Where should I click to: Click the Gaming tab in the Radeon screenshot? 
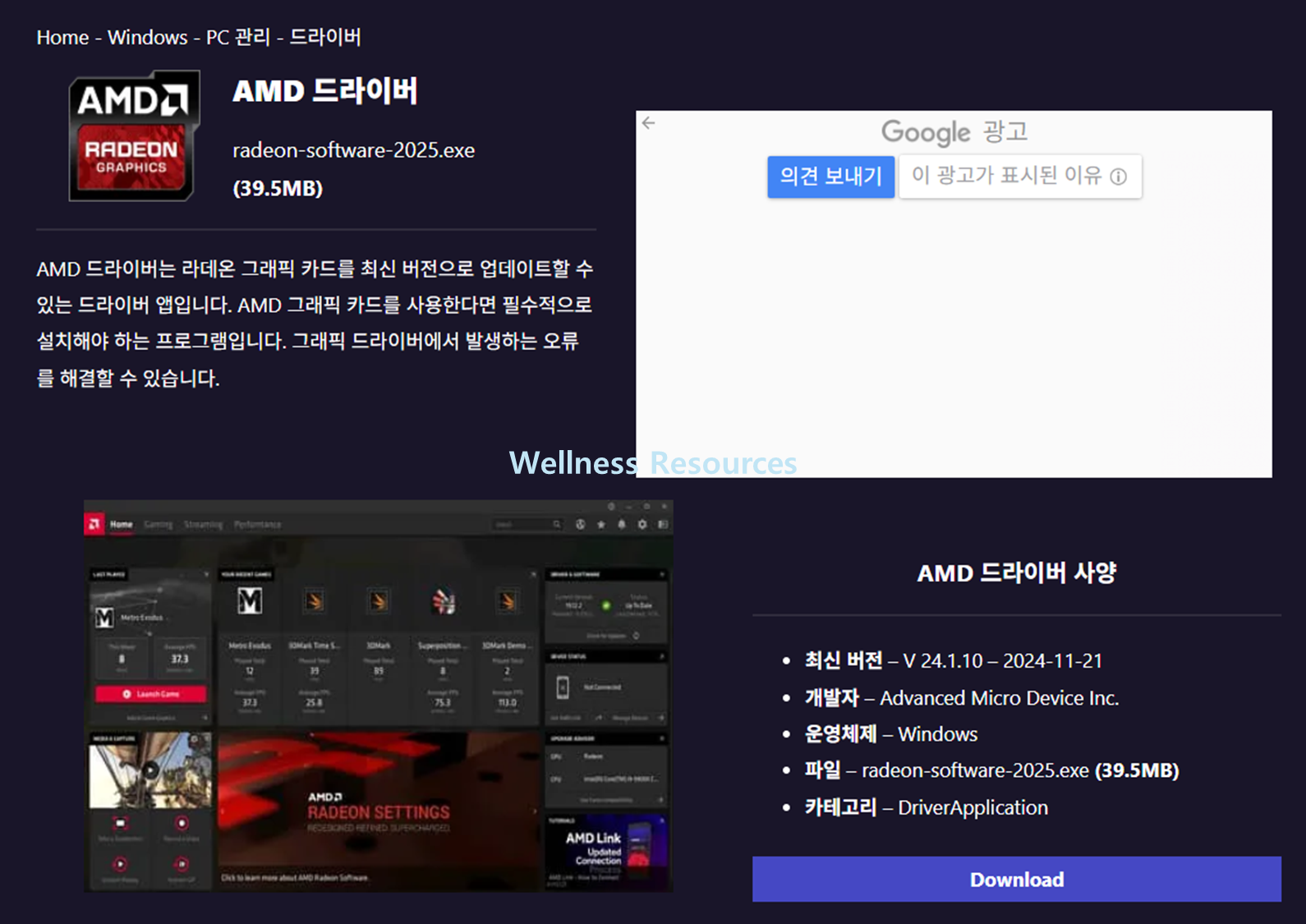tap(159, 524)
